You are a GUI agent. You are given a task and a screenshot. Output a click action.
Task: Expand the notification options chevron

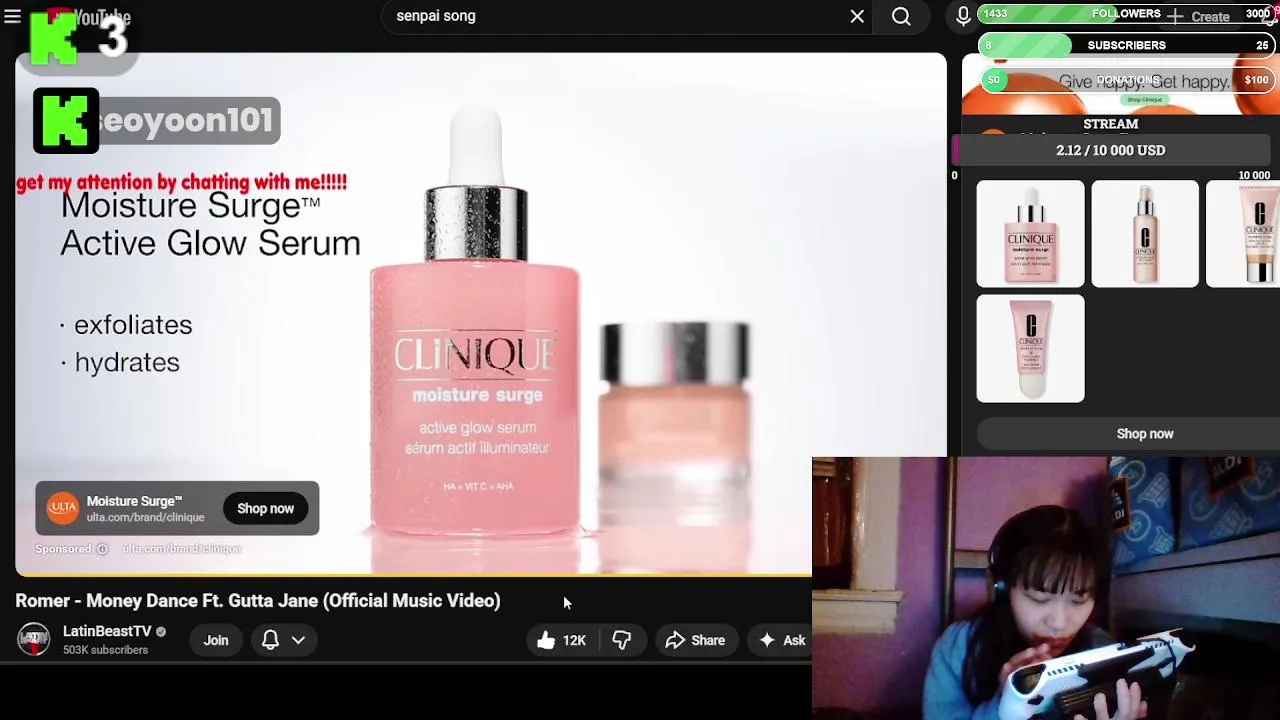point(298,640)
